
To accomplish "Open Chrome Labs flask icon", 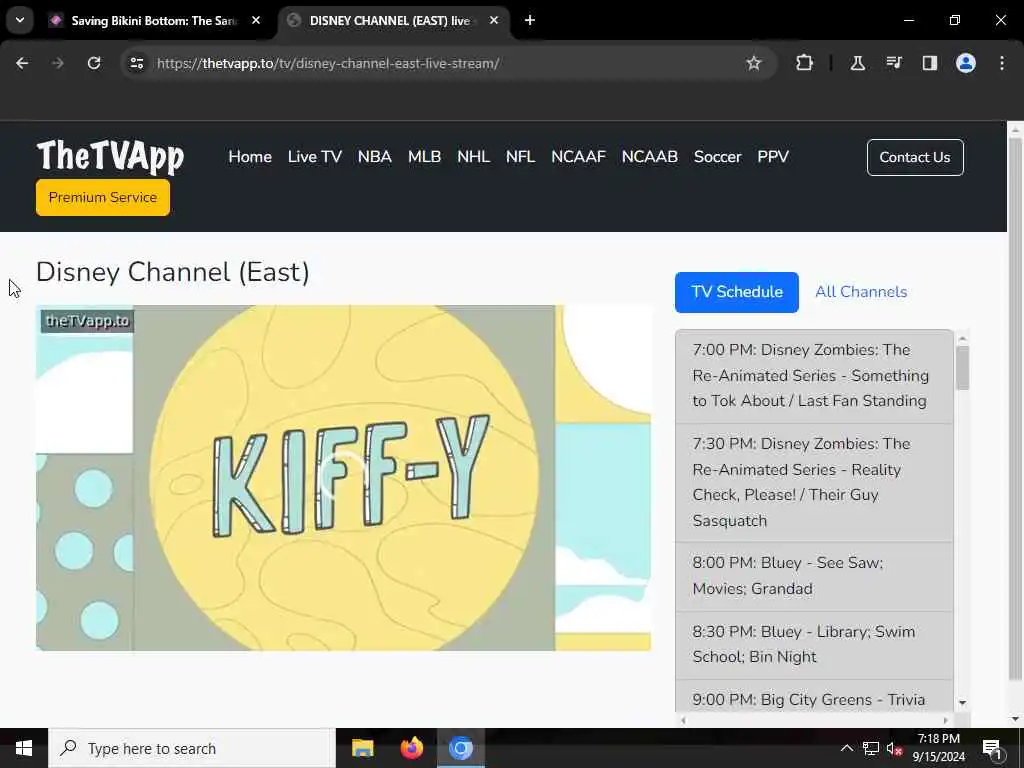I will coord(857,63).
